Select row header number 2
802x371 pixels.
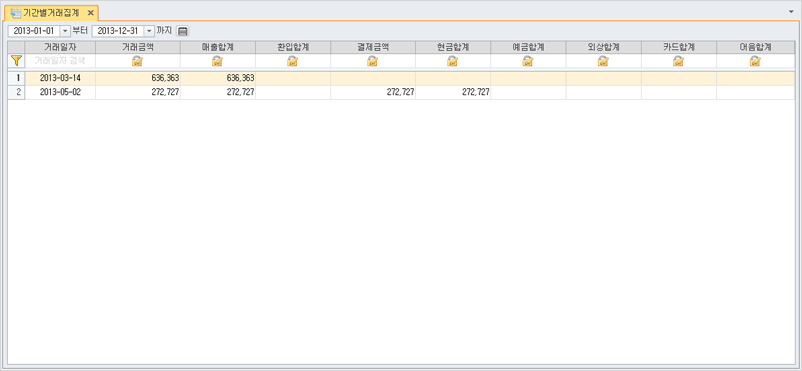(x=16, y=92)
